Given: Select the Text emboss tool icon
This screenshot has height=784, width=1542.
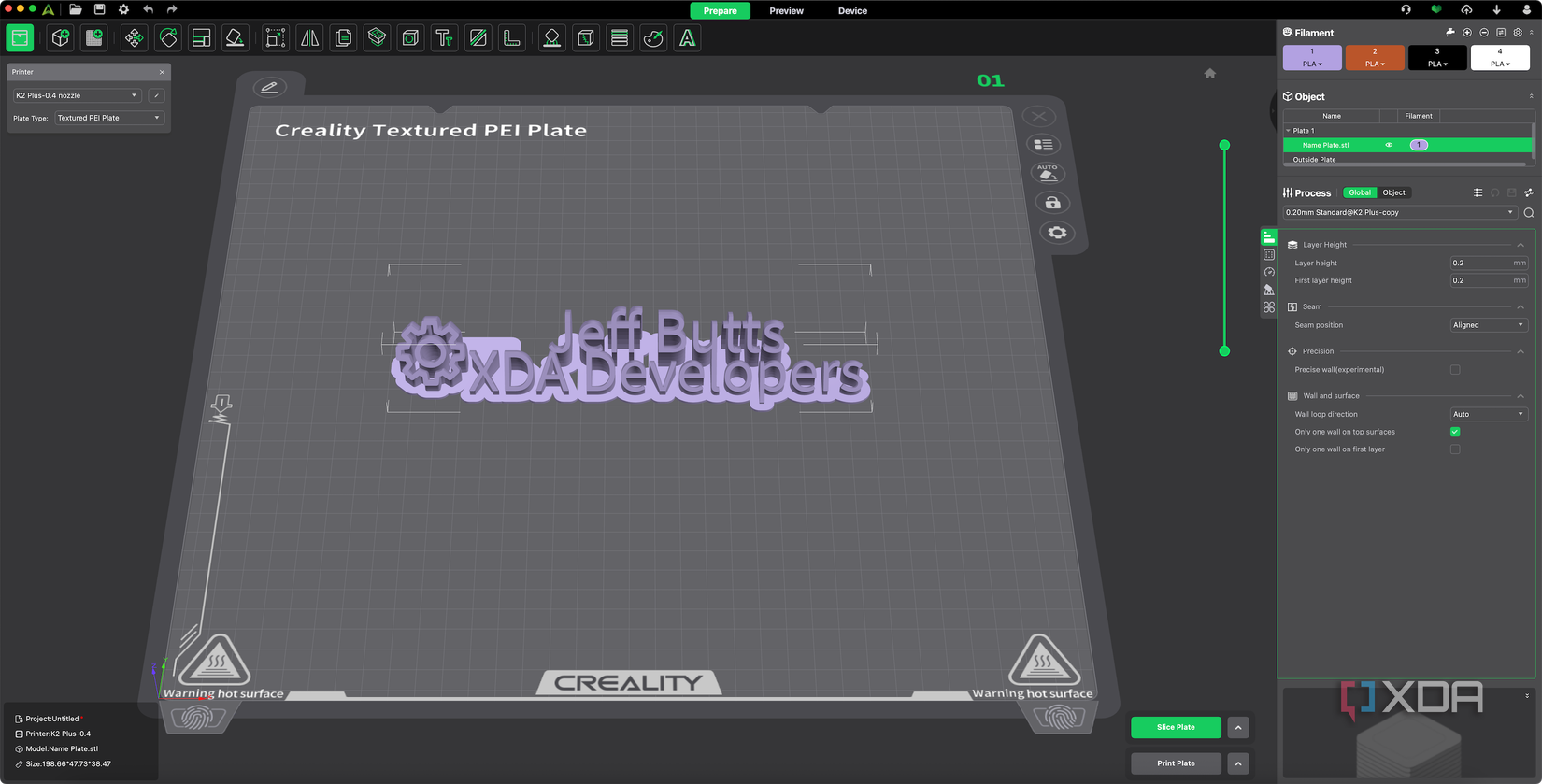Looking at the screenshot, I should click(445, 38).
